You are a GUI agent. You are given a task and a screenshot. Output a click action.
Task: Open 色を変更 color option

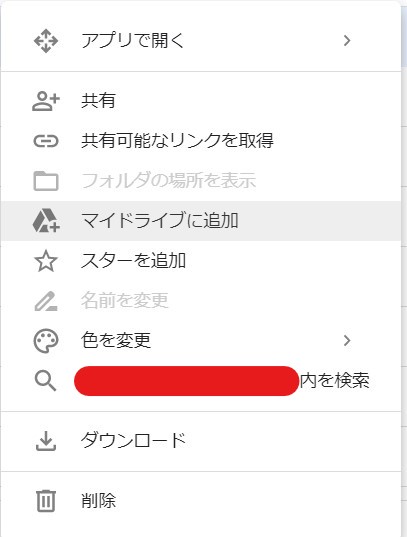pos(201,341)
